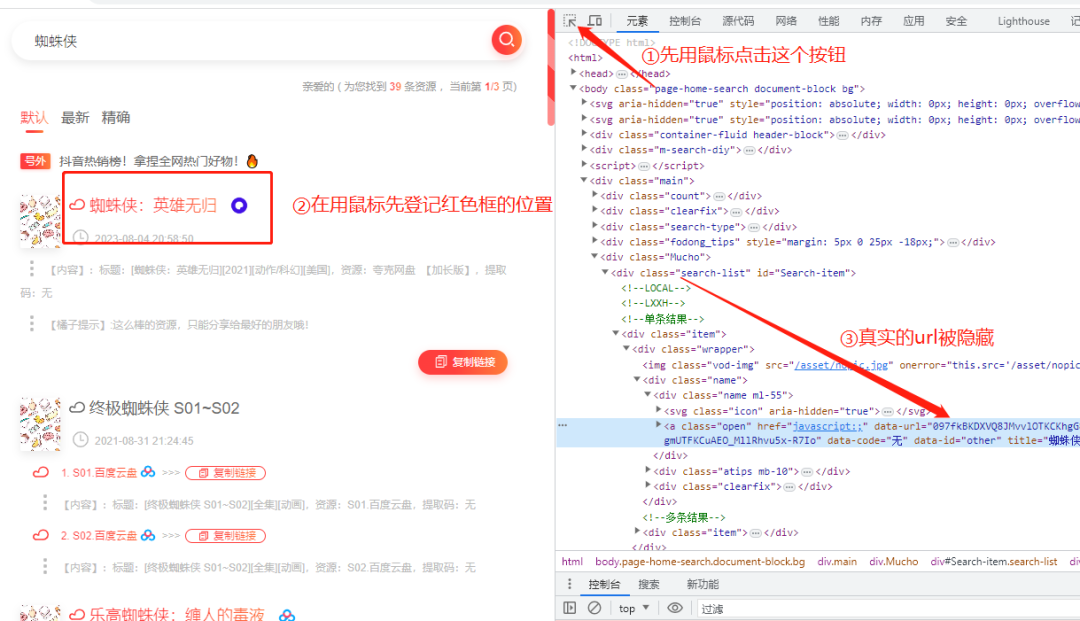Expand the svg class icon node
This screenshot has height=621, width=1080.
658,410
